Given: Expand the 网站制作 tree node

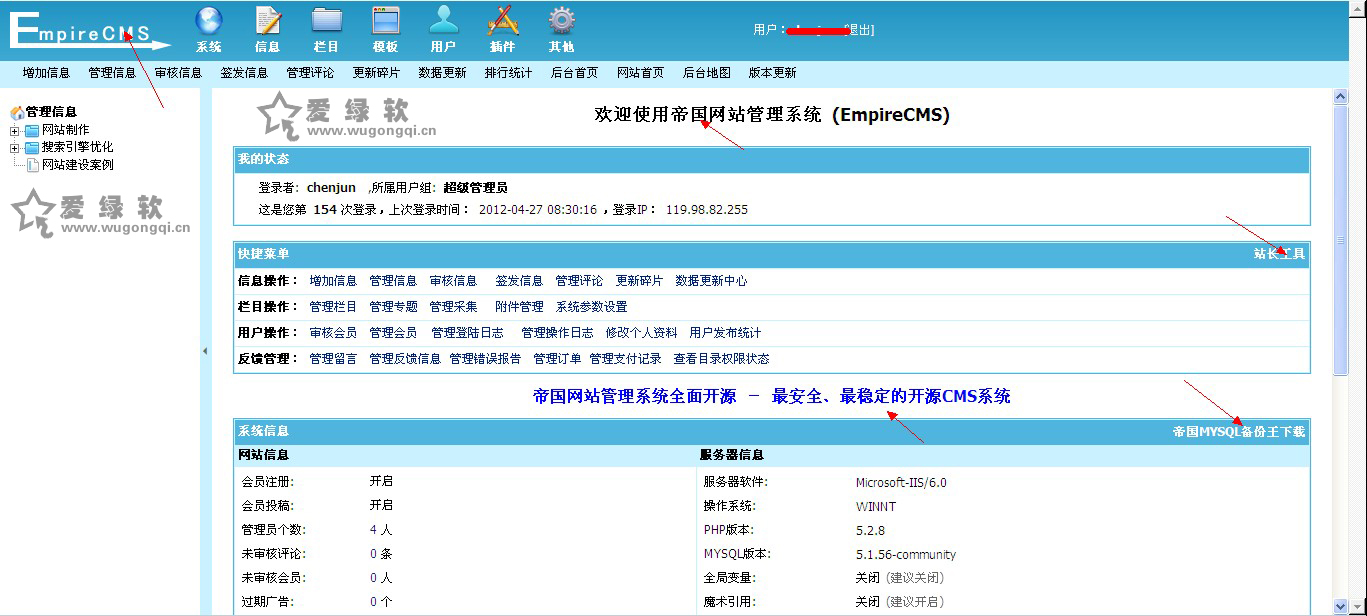Looking at the screenshot, I should pyautogui.click(x=14, y=130).
